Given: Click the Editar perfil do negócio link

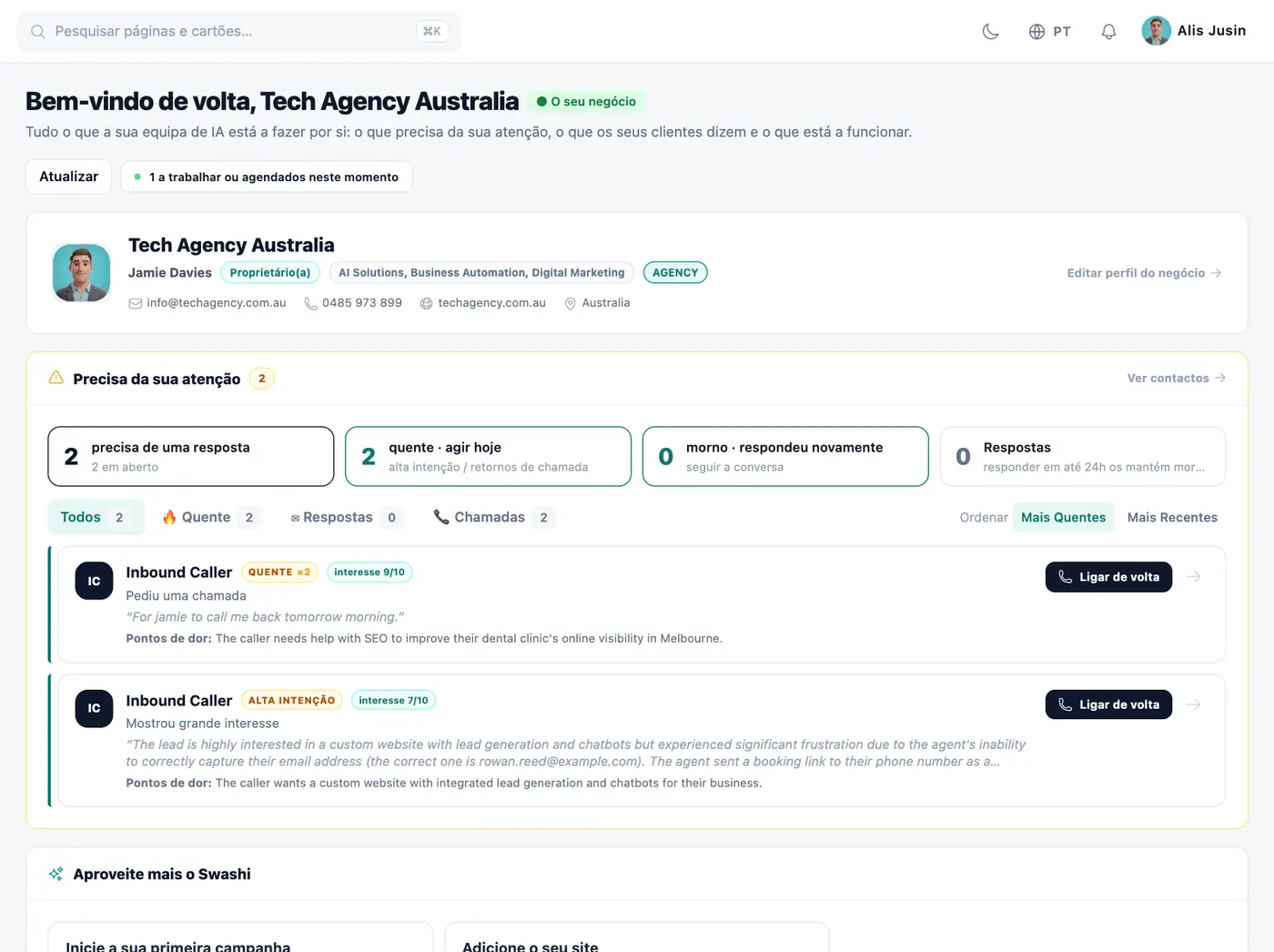Looking at the screenshot, I should click(x=1144, y=273).
